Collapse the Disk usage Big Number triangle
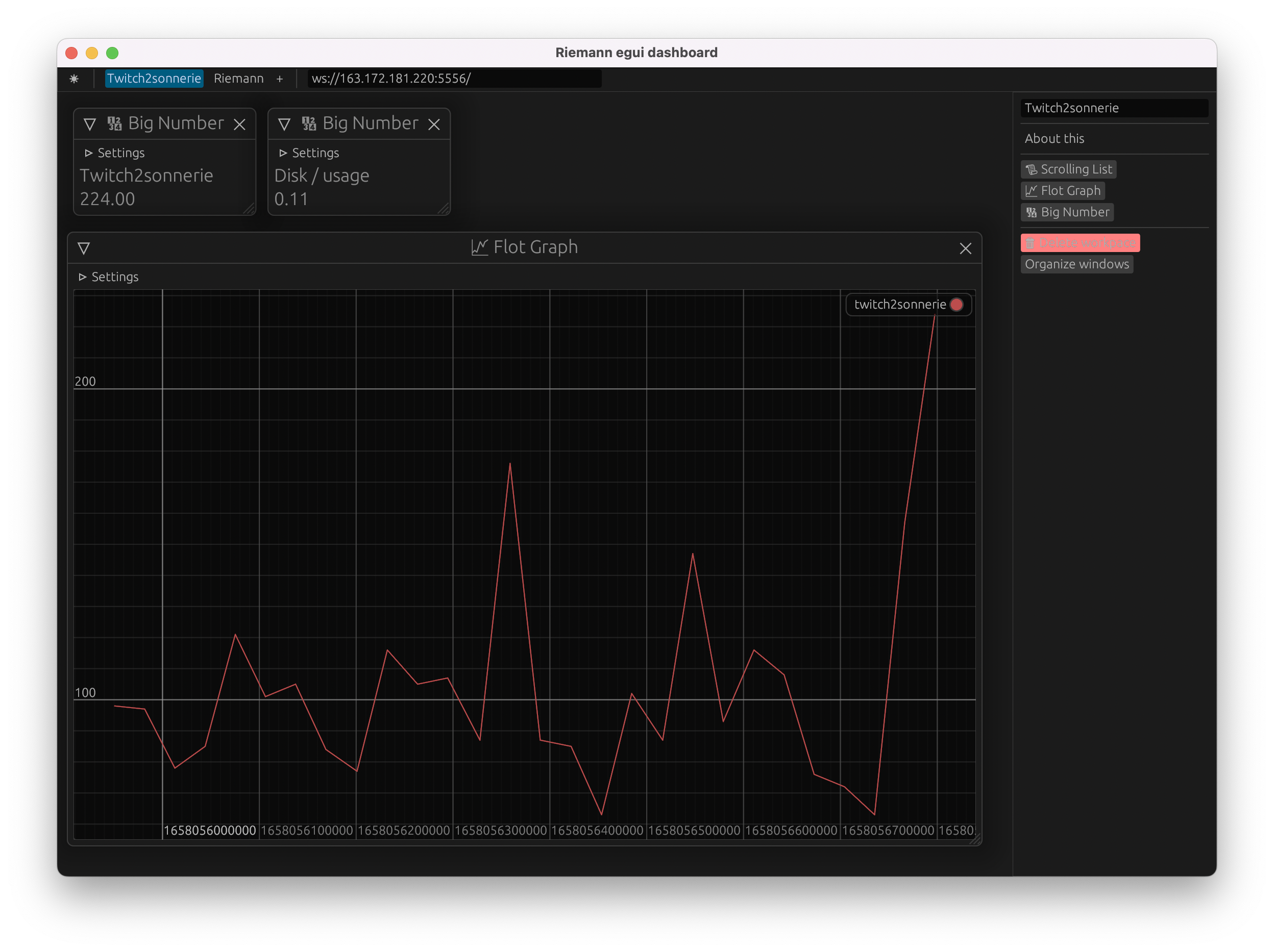Screen dimensions: 1274x952 pyautogui.click(x=284, y=124)
